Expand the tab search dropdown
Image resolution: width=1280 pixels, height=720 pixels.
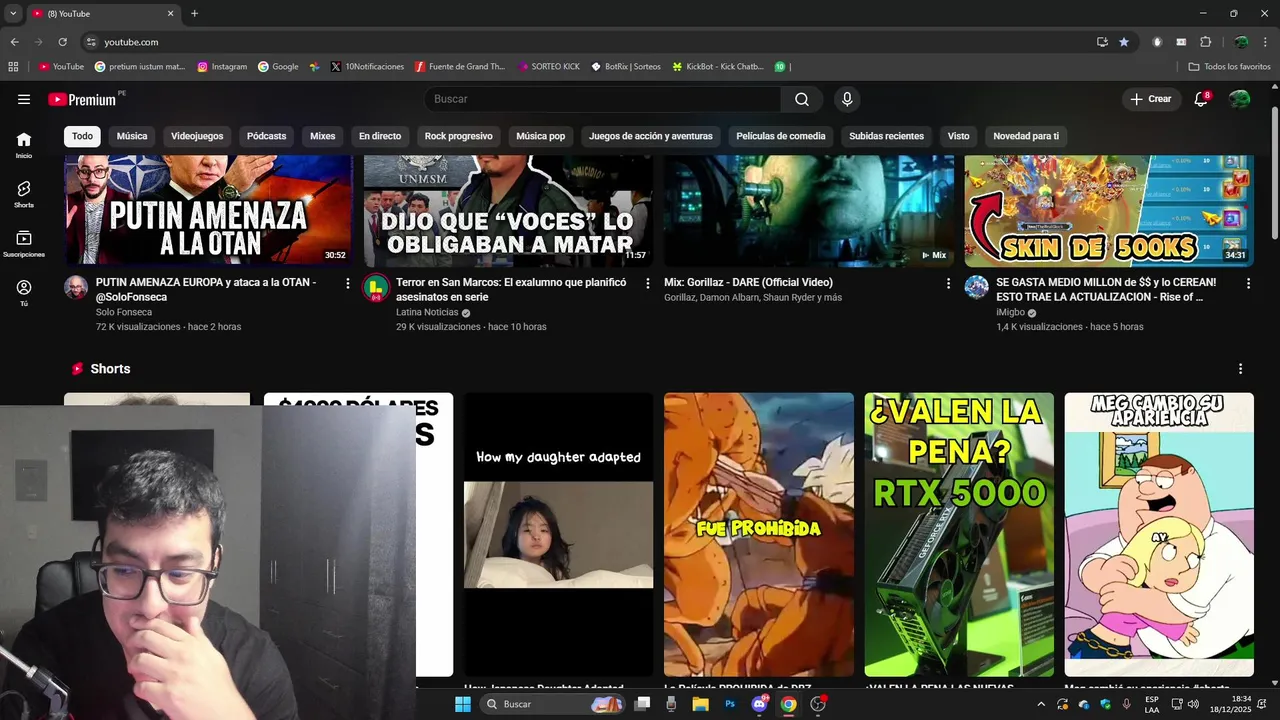13,13
